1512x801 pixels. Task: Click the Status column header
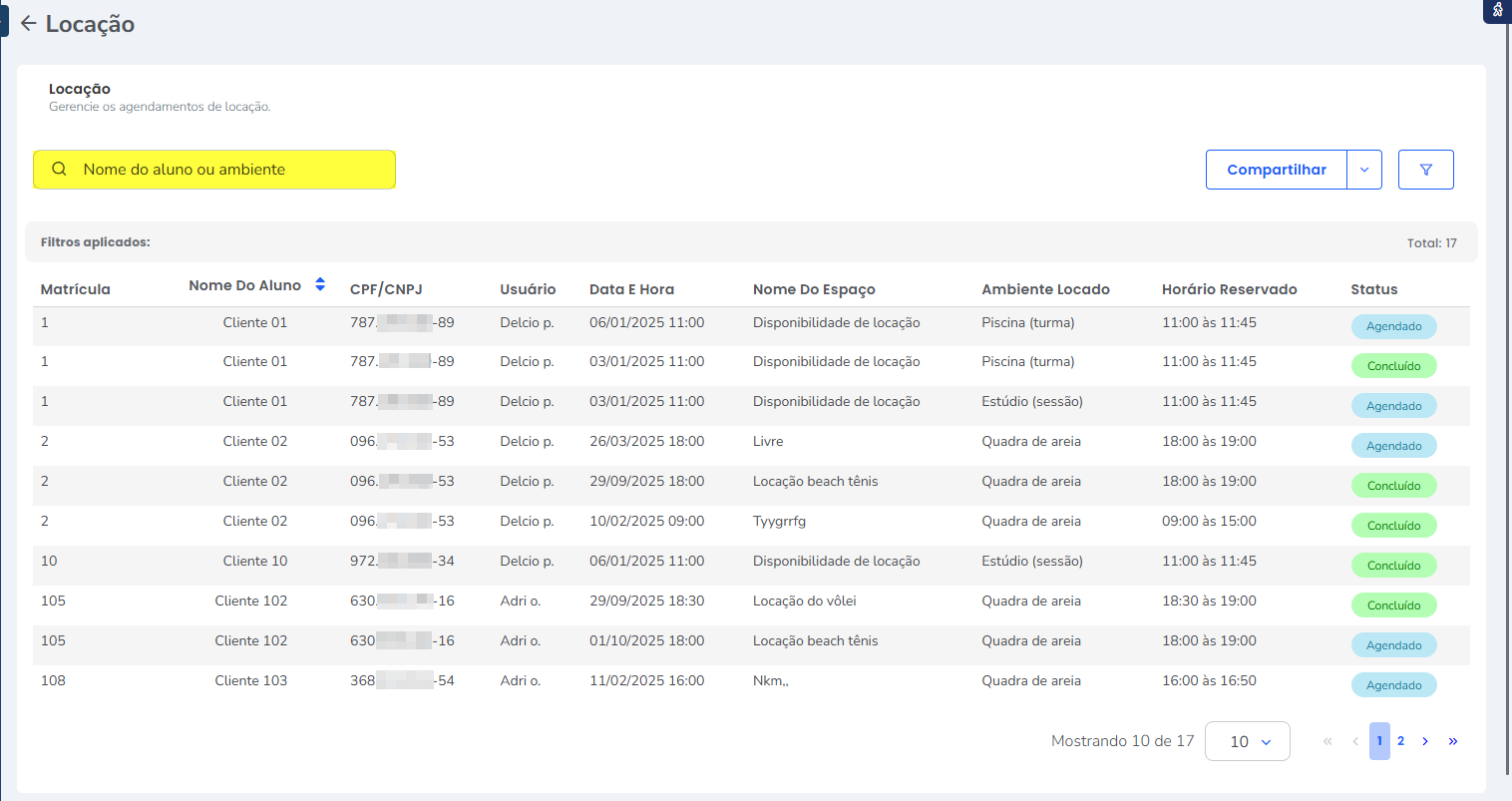coord(1373,289)
